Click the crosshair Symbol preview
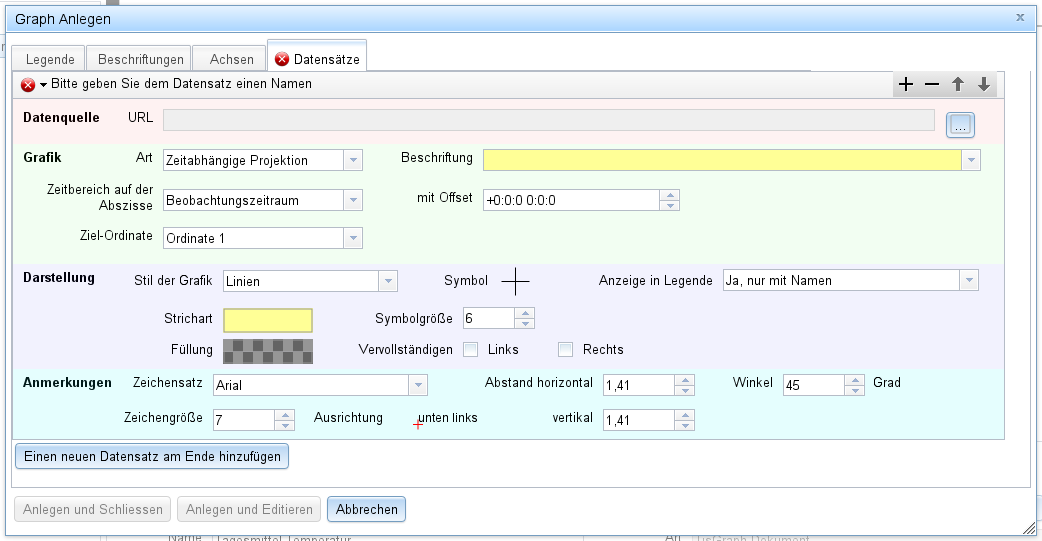This screenshot has height=541, width=1042. tap(515, 282)
